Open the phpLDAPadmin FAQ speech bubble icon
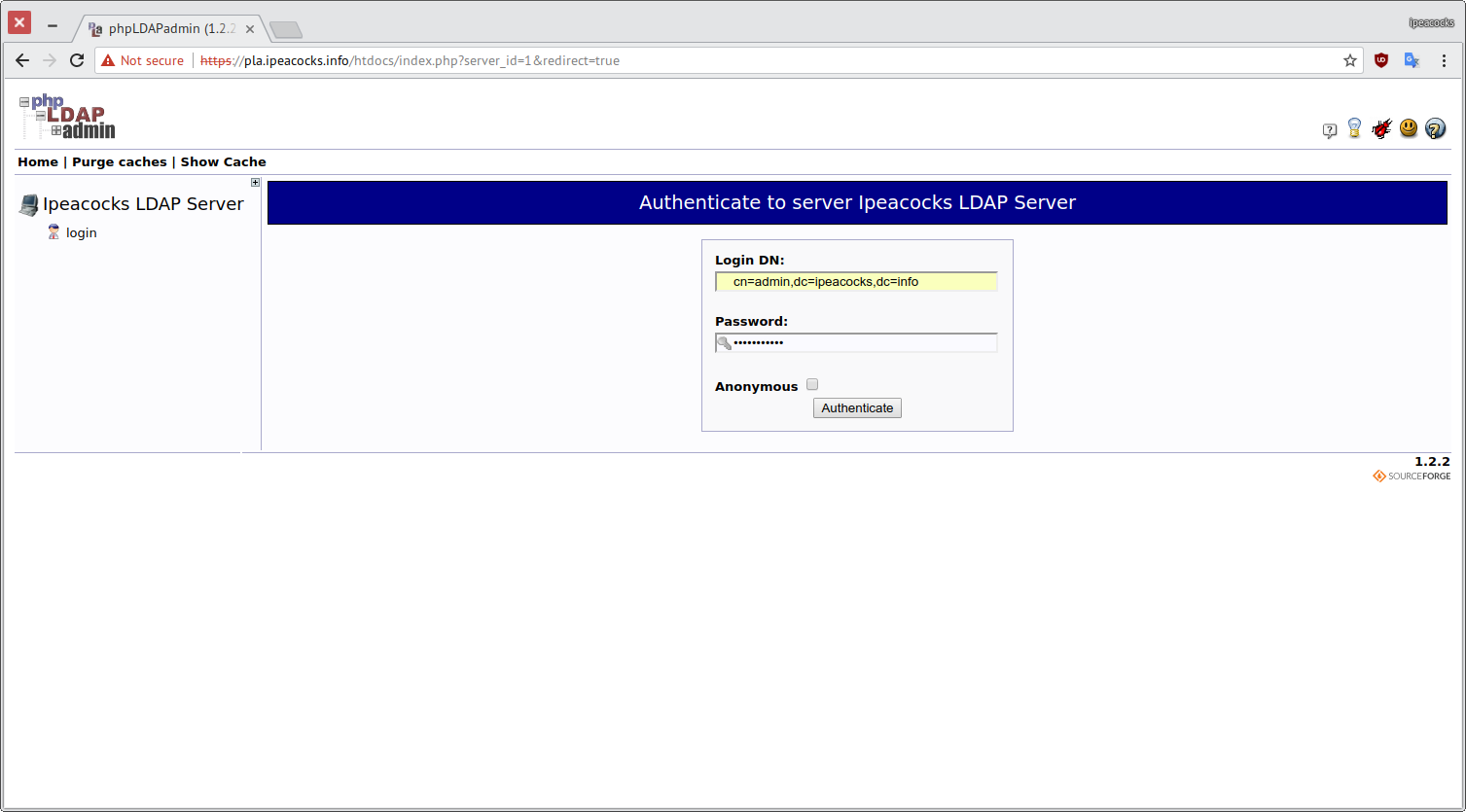Screen dimensions: 1466x812 1330,128
